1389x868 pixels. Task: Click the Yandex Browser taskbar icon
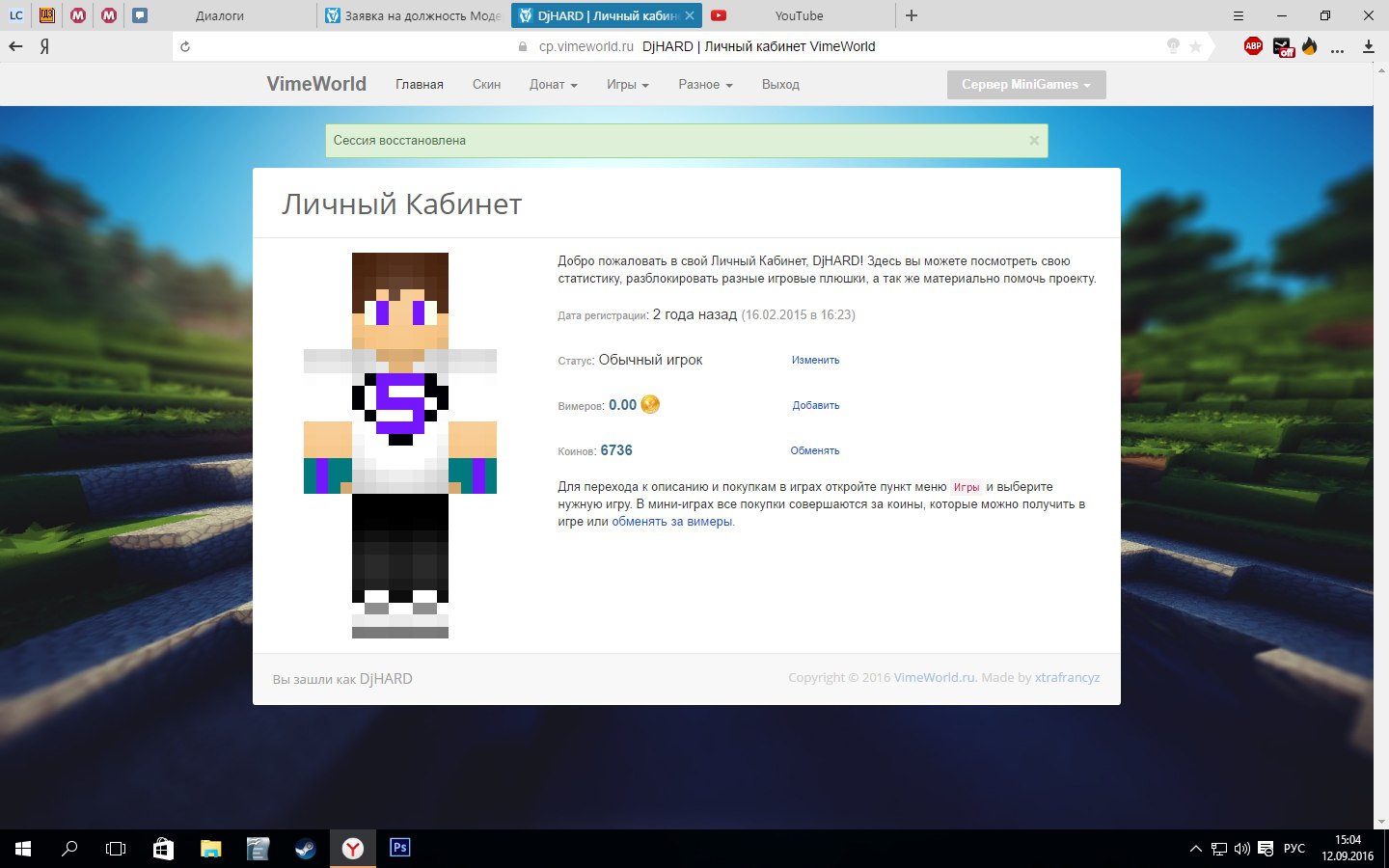(353, 849)
